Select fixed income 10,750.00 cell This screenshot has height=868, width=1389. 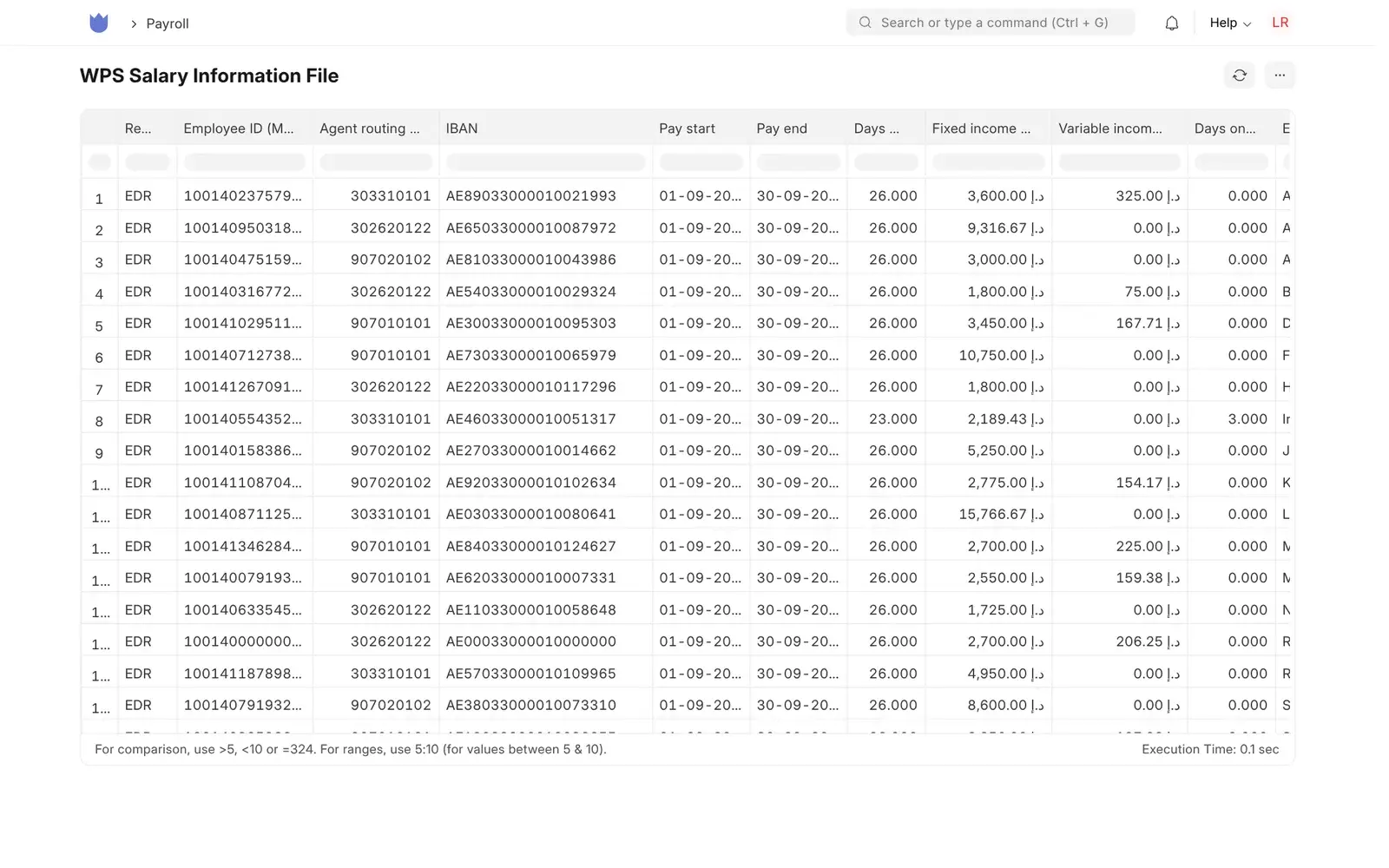tap(988, 356)
